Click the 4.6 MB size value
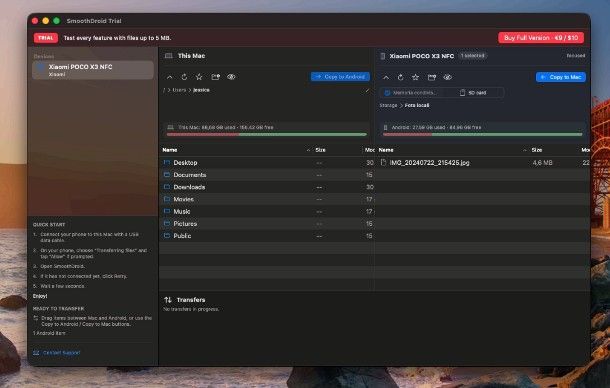The image size is (610, 388). tap(542, 163)
